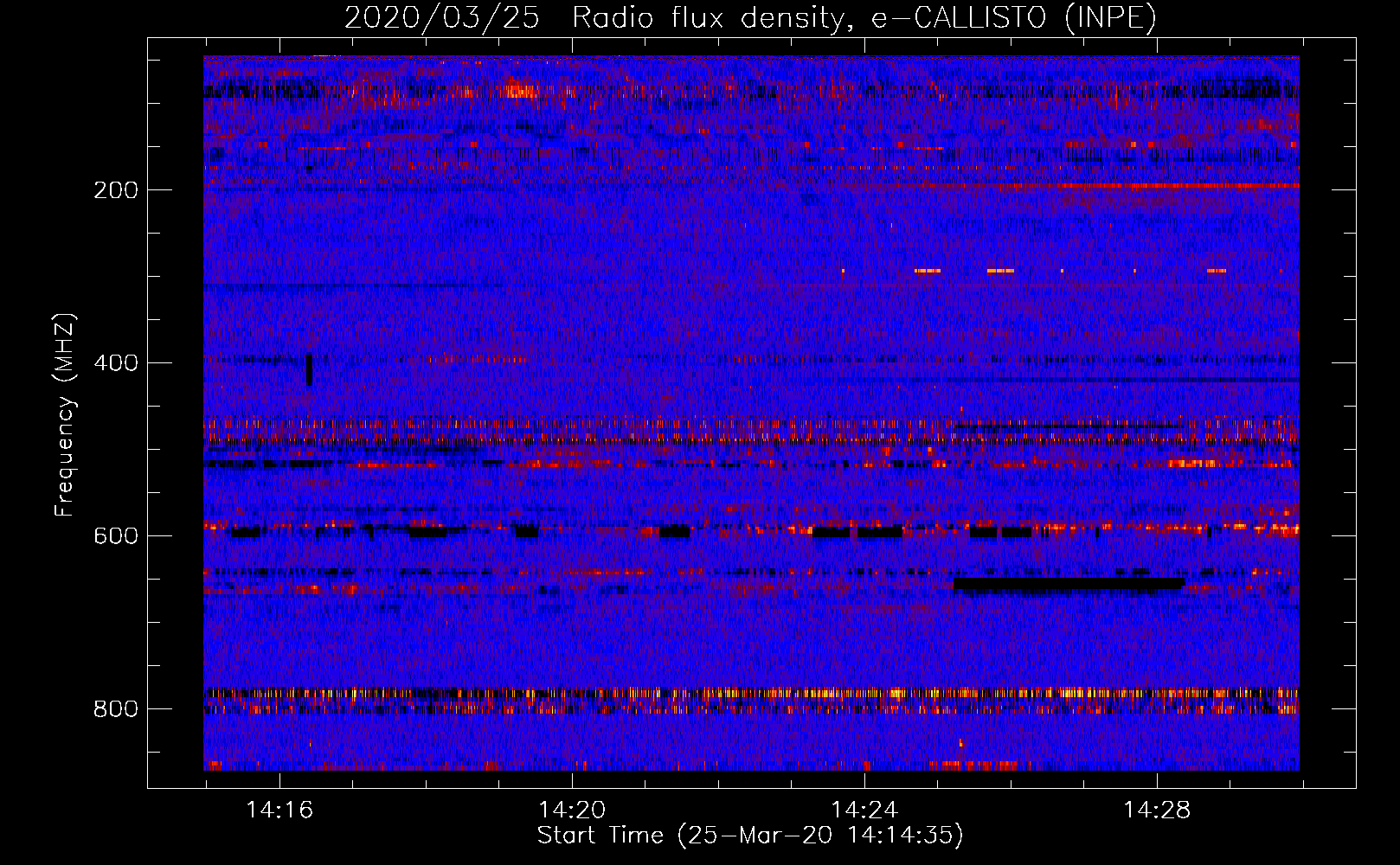This screenshot has width=1400, height=865.
Task: Click the long black bar near 650 MHz
Action: (x=1069, y=586)
